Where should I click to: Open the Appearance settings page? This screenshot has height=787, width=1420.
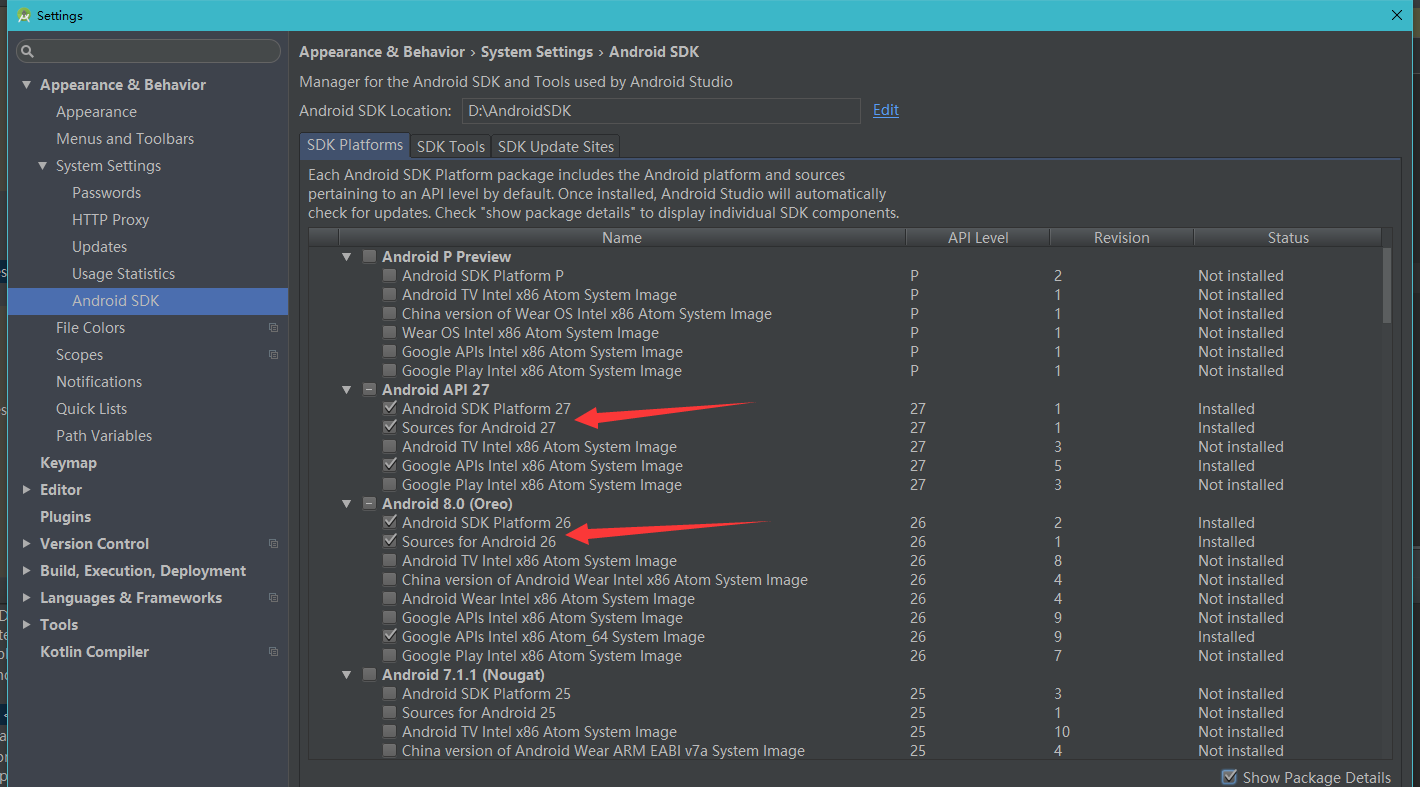tap(96, 112)
